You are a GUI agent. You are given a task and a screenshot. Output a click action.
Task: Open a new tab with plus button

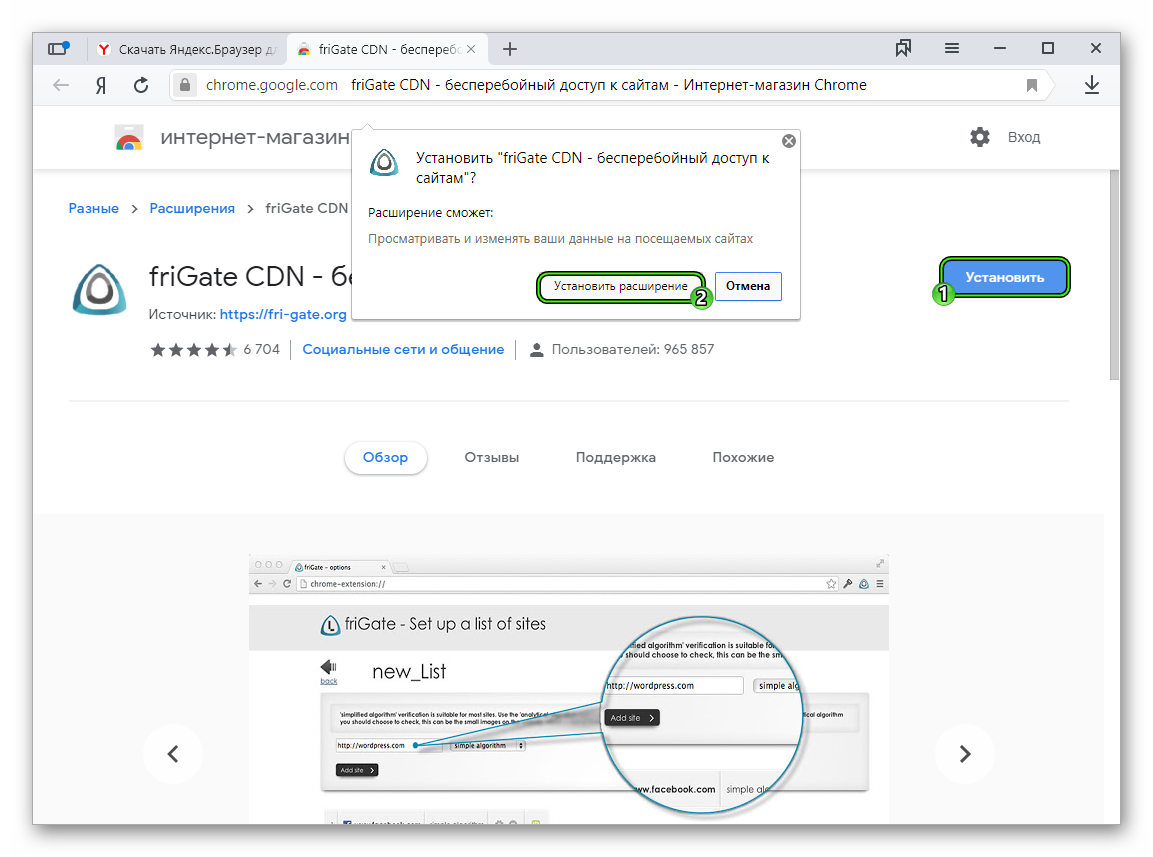tap(510, 48)
